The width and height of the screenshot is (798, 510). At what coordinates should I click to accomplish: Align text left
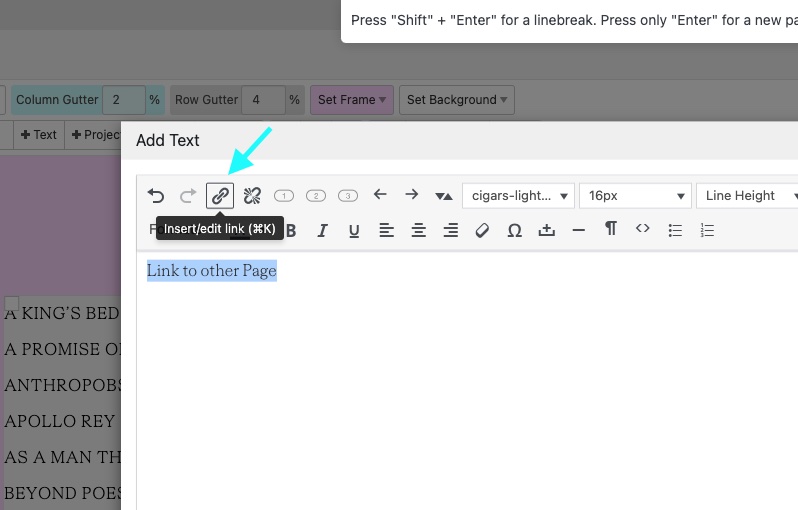tap(386, 231)
